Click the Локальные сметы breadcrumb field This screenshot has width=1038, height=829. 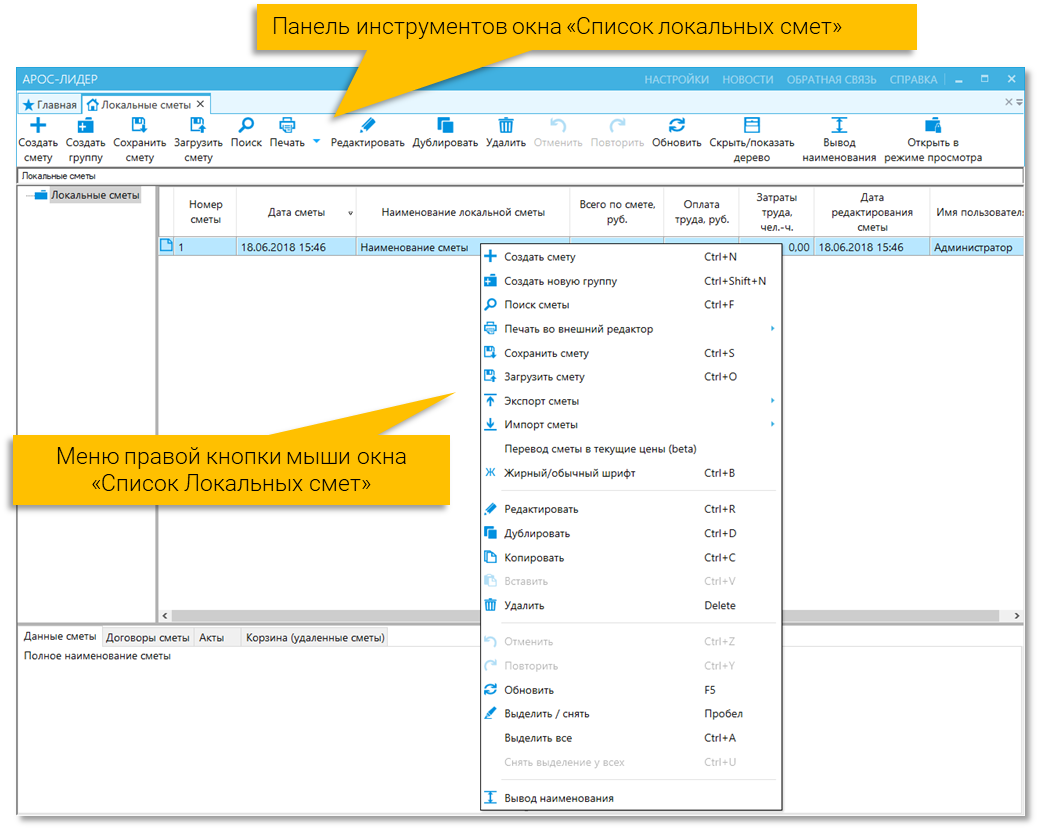520,176
